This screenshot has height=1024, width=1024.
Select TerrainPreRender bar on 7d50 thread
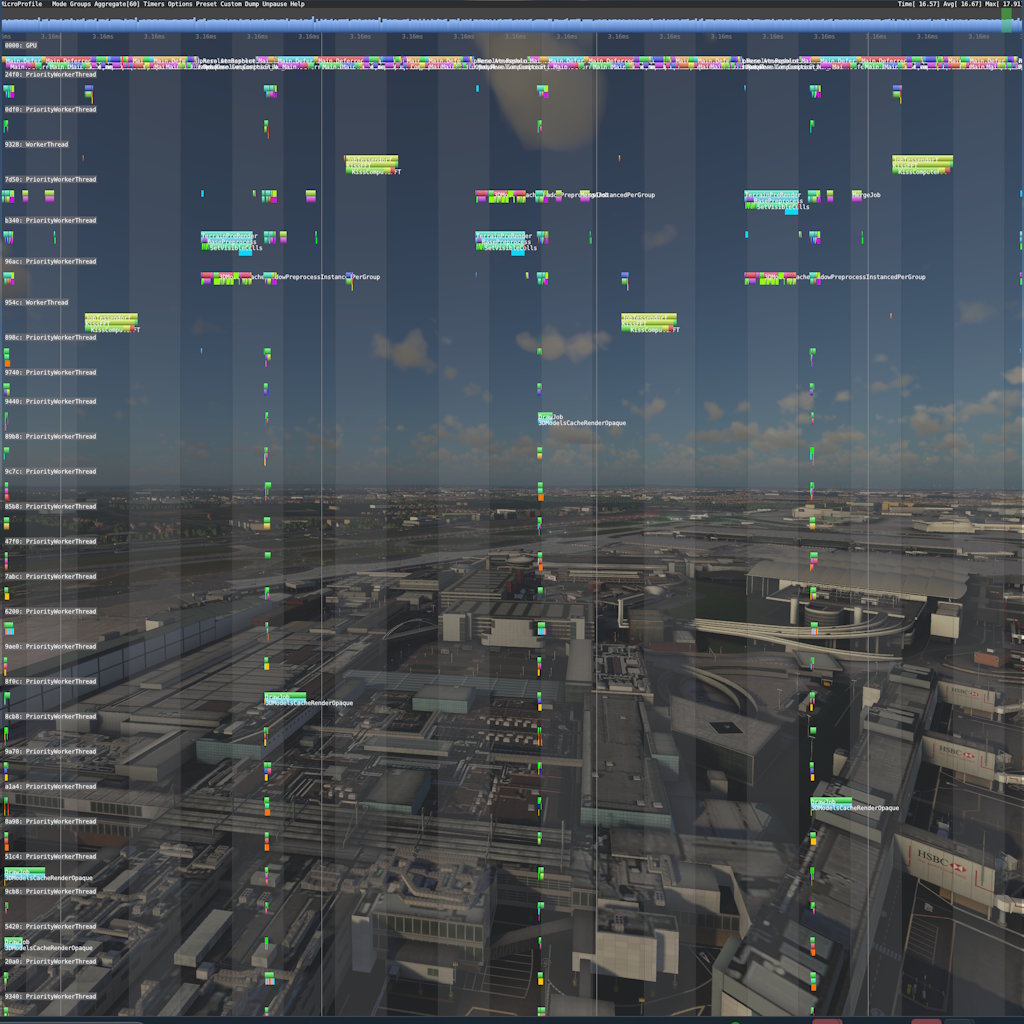[x=772, y=195]
